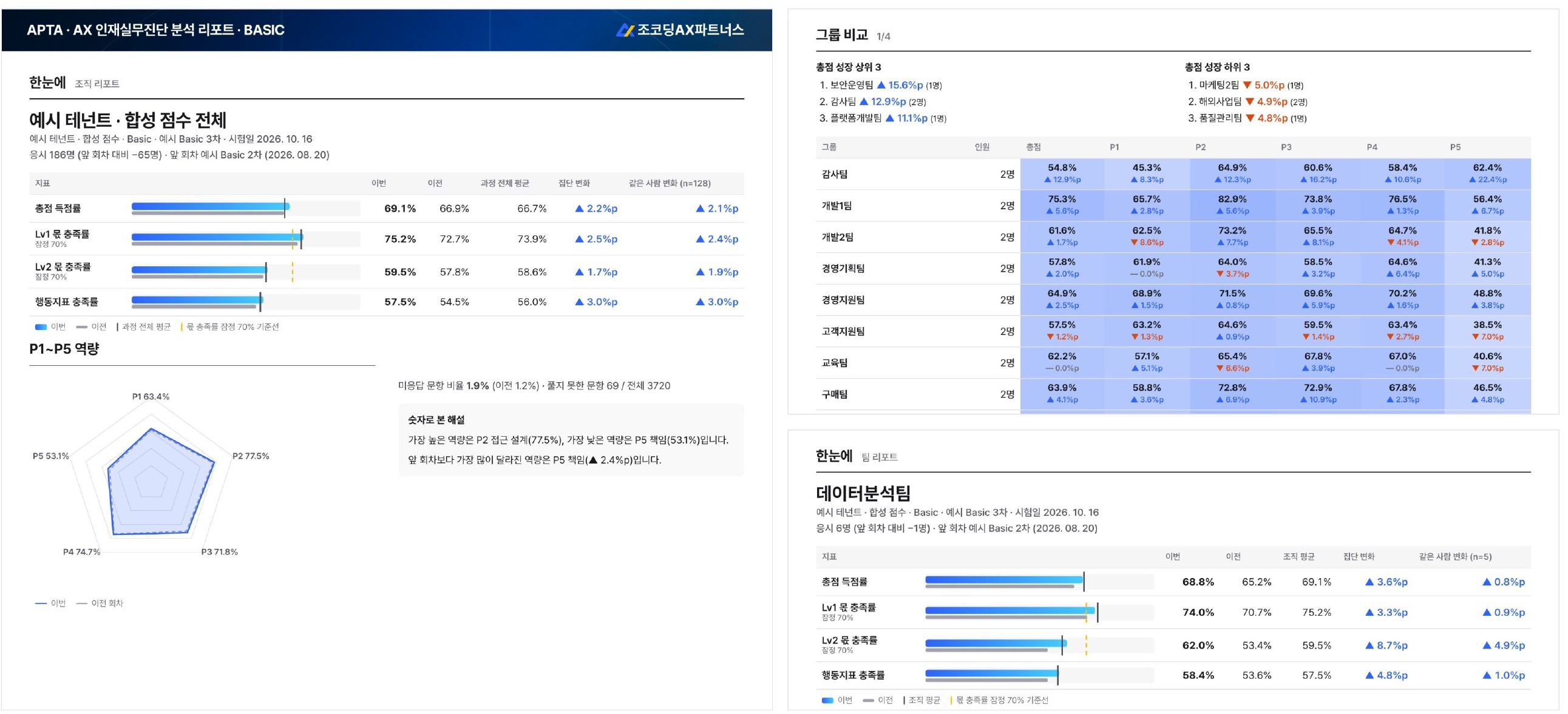Screen dimensions: 1568x714
Task: Click the '미응답 문항 비율 1.9%' line
Action: [534, 386]
